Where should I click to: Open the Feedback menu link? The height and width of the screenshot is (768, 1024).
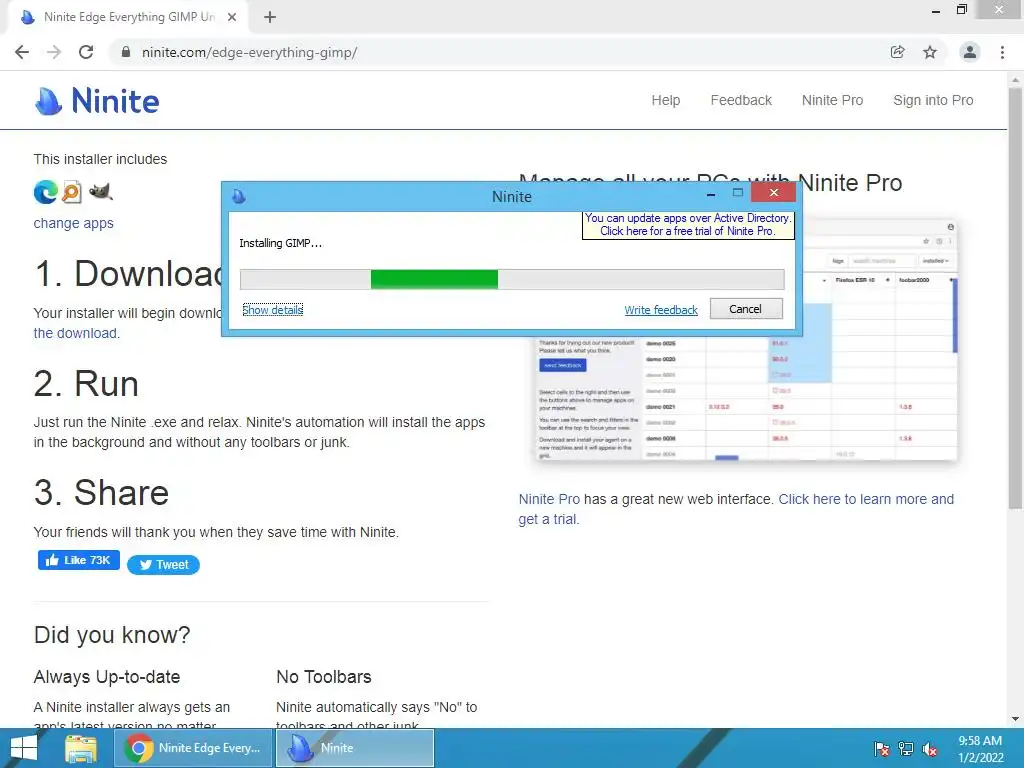[741, 101]
